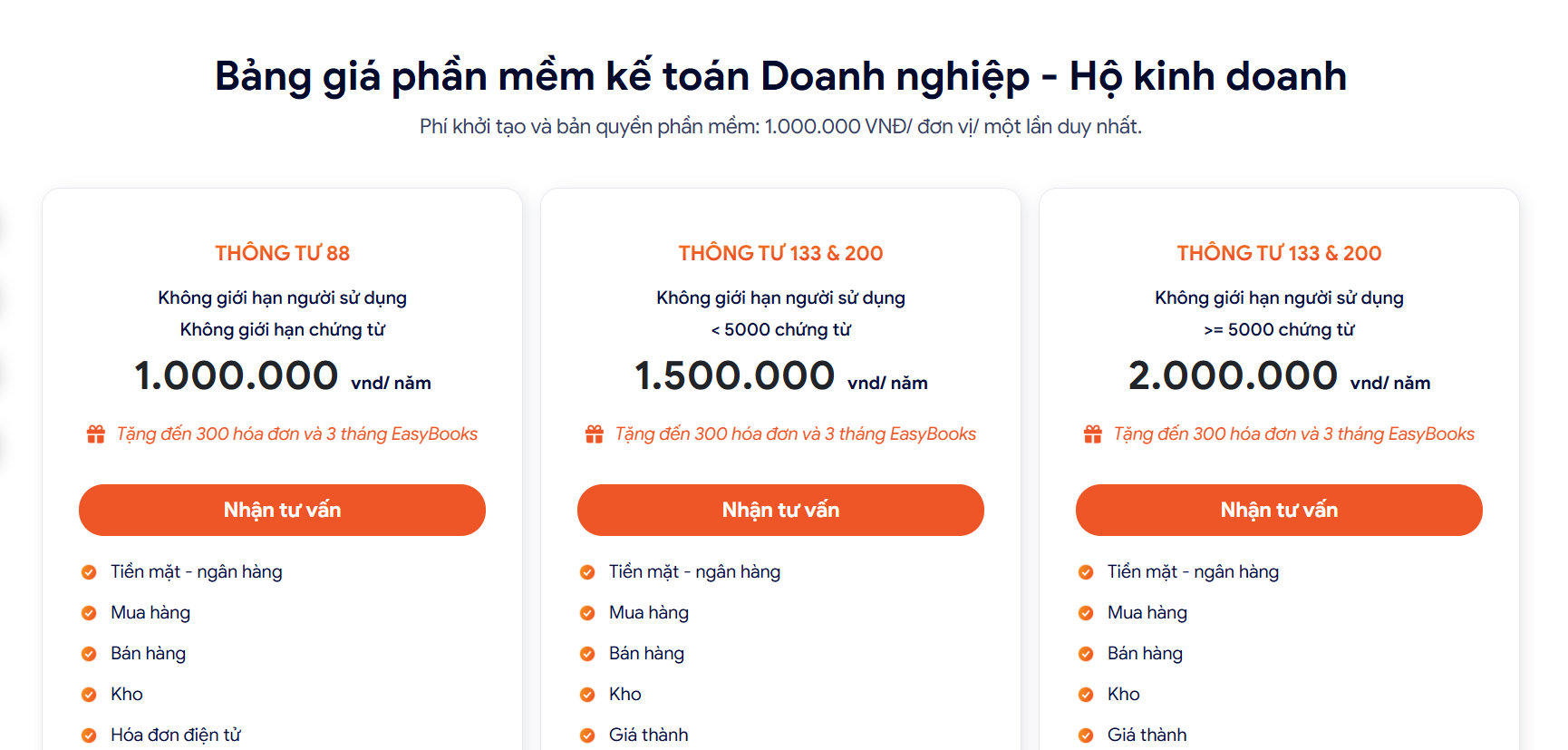Click the ">= 5000 chứng từ" text

point(1278,330)
